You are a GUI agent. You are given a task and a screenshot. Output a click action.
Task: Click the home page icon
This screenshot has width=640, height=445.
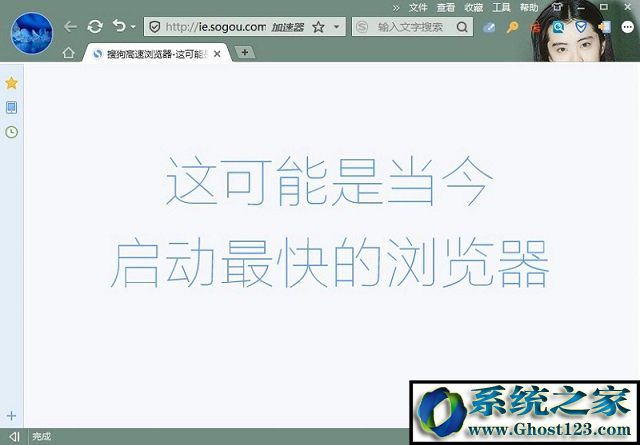pyautogui.click(x=69, y=53)
